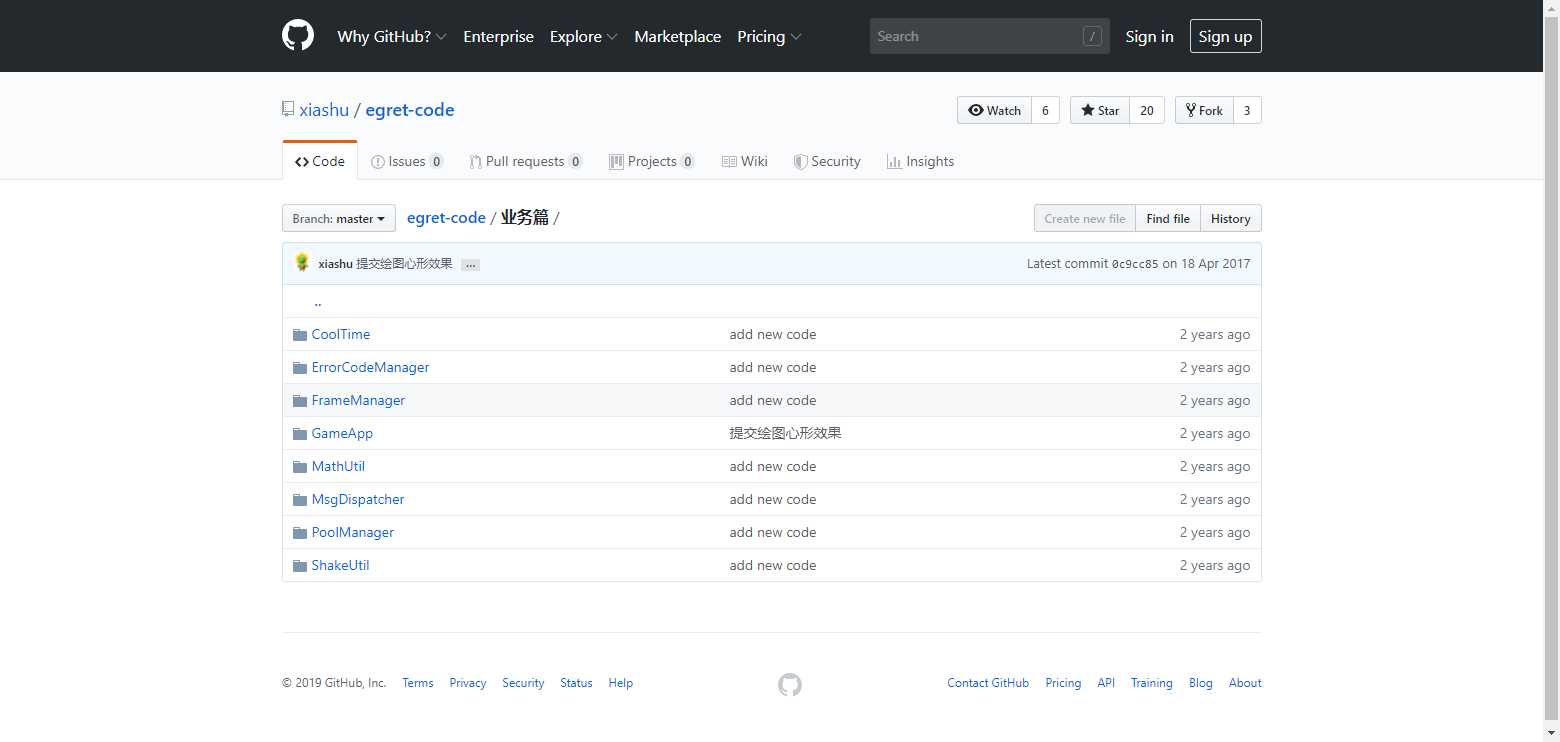Viewport: 1560px width, 742px height.
Task: Go to parent directory via double dots
Action: [x=318, y=302]
